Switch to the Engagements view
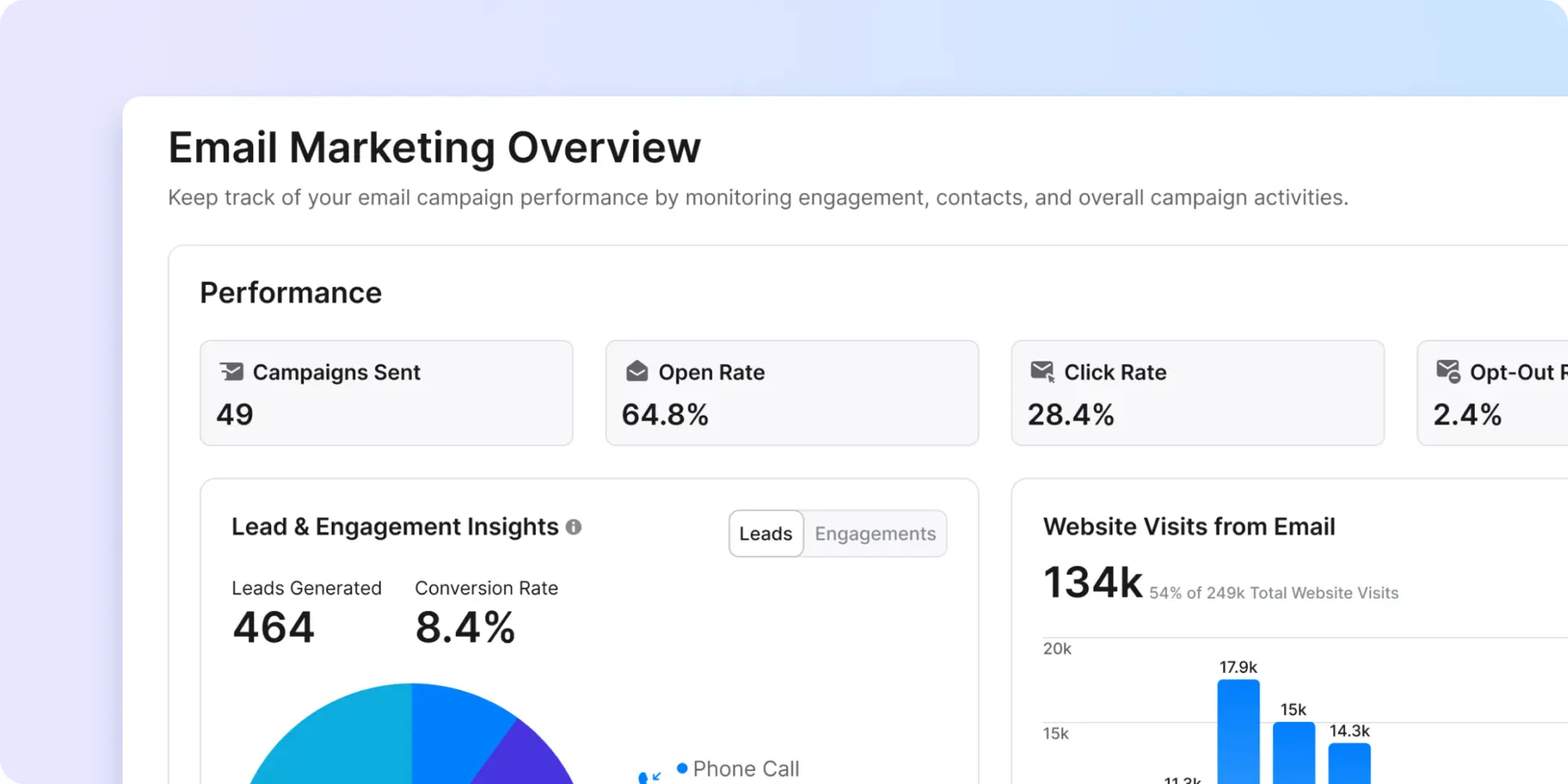1568x784 pixels. coord(875,533)
